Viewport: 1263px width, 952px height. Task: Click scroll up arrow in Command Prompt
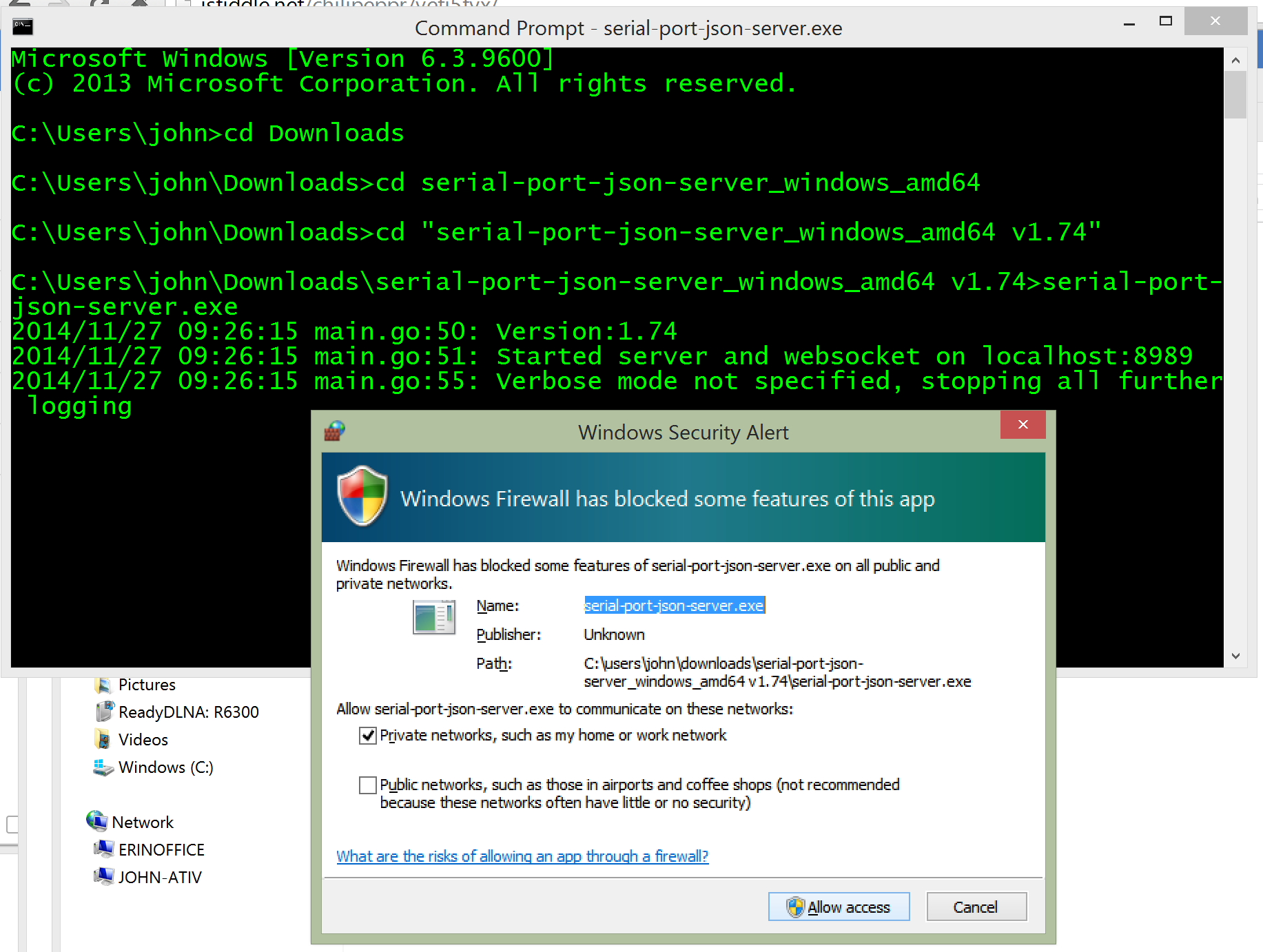pyautogui.click(x=1235, y=61)
